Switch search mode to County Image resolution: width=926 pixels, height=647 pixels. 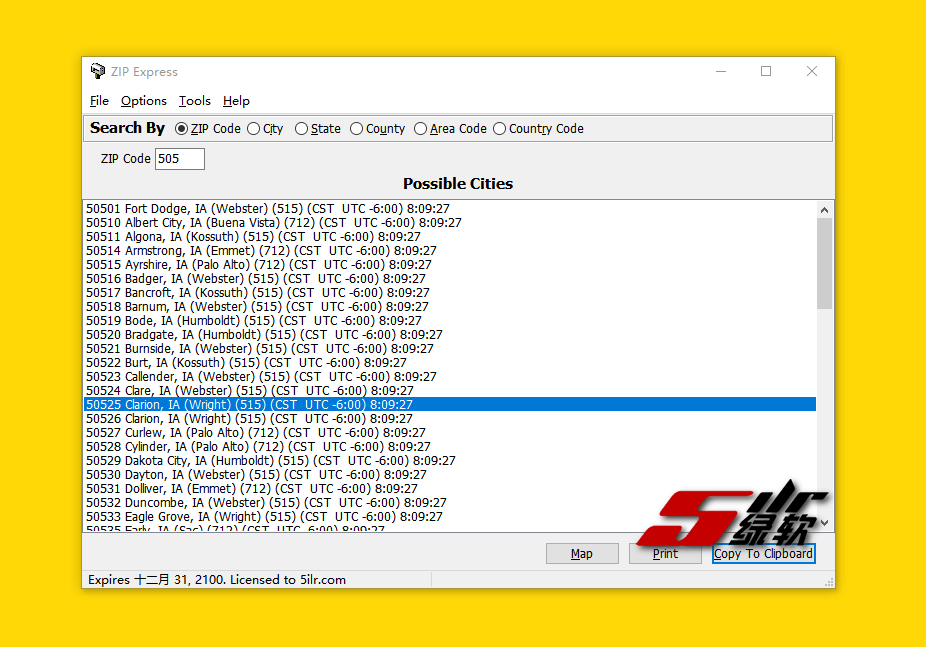[x=356, y=129]
